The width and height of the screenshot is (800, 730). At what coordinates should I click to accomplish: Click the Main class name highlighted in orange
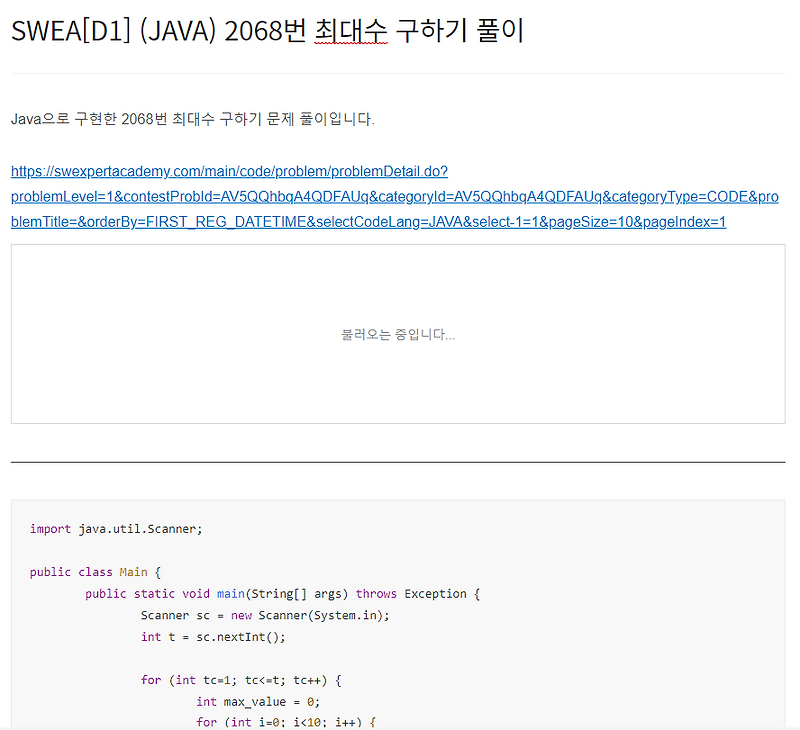click(x=134, y=571)
